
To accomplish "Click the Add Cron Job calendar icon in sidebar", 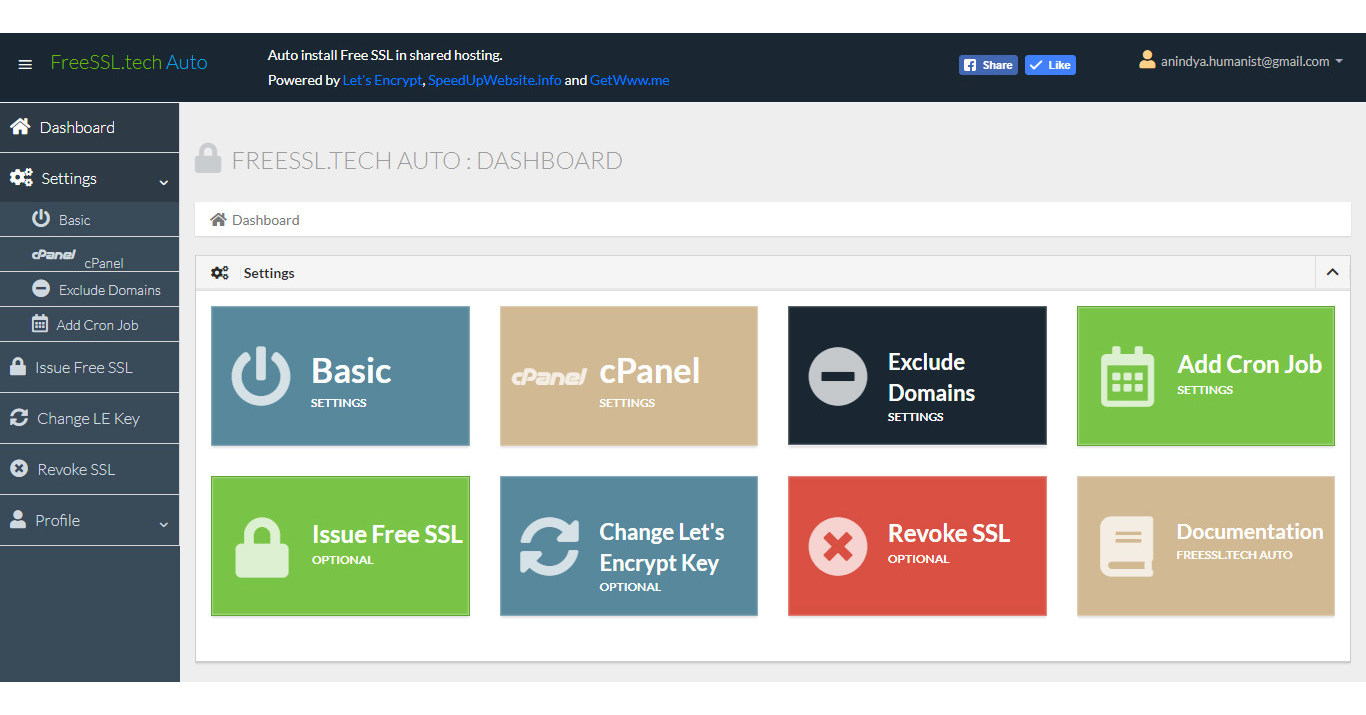I will click(40, 323).
